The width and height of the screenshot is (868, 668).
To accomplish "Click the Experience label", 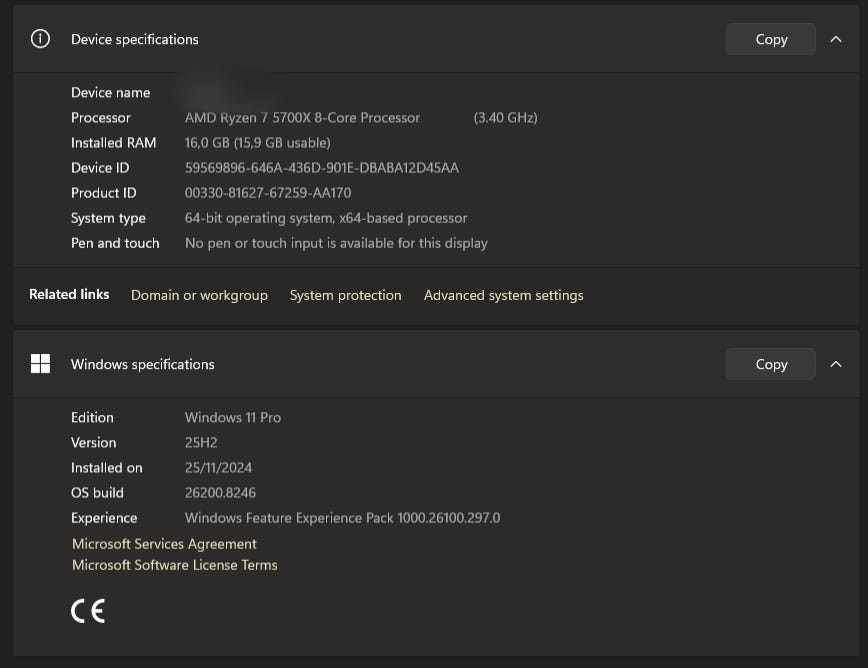I will [x=104, y=517].
